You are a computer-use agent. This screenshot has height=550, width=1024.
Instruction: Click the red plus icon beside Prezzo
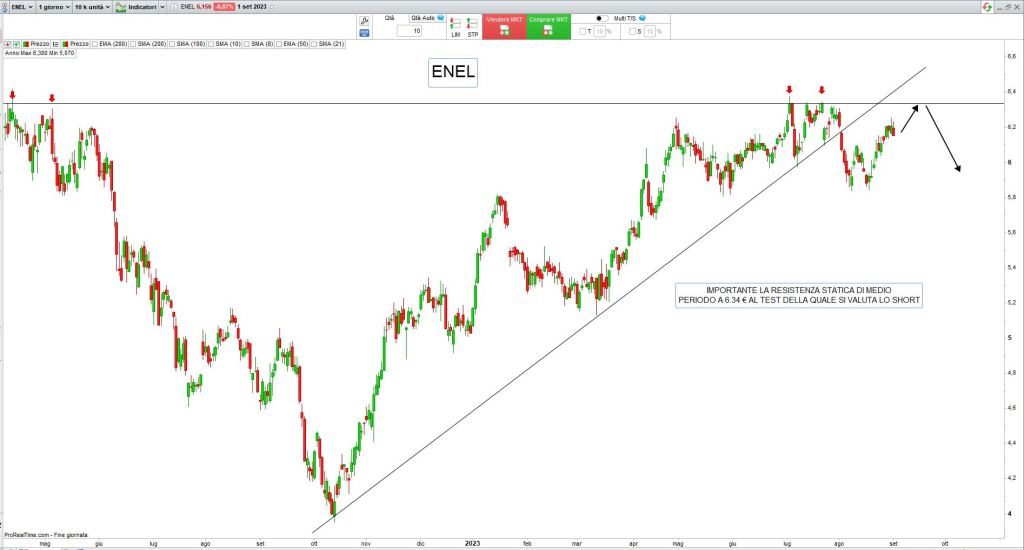tap(8, 44)
